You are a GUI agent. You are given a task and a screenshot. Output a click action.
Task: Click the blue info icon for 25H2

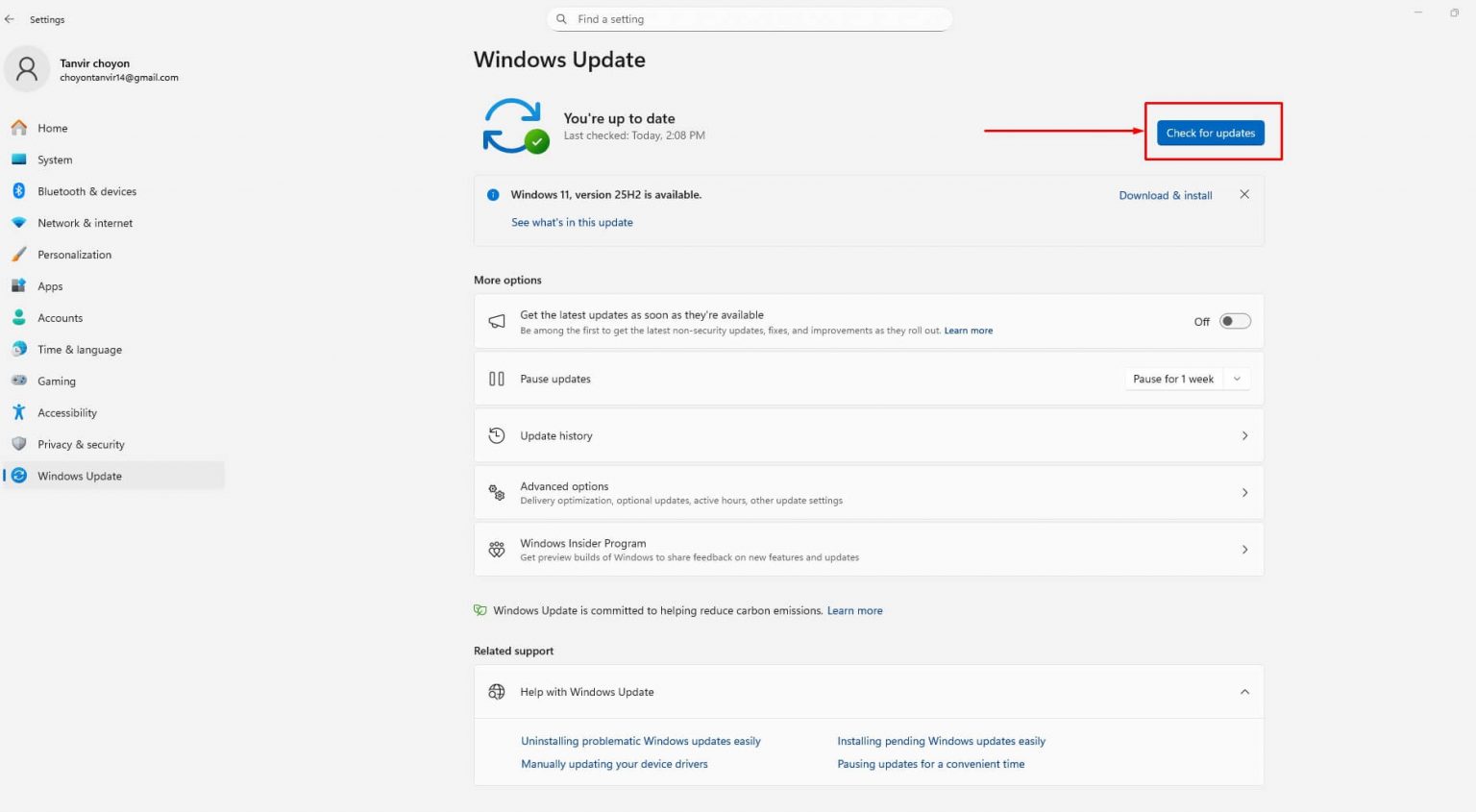click(493, 195)
